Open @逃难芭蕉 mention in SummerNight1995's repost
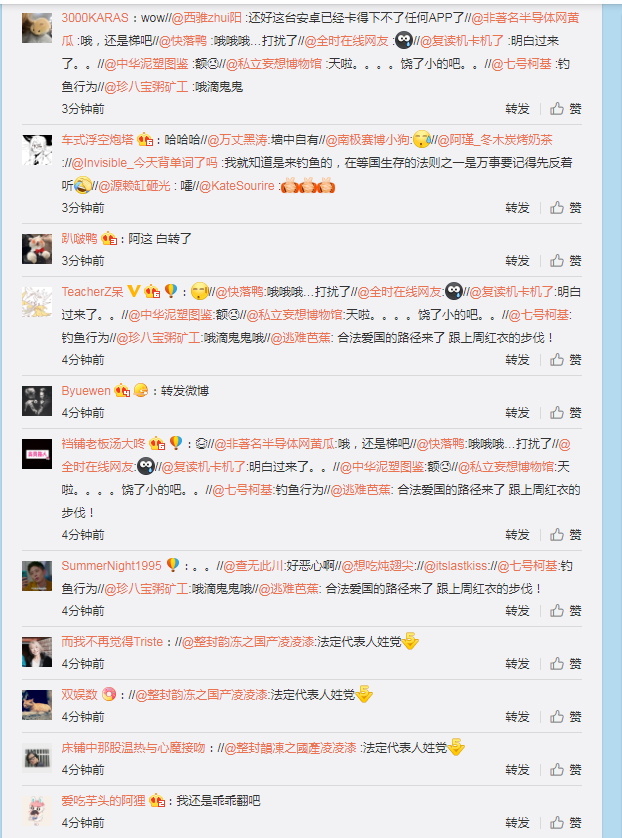The width and height of the screenshot is (622, 838). pos(289,589)
